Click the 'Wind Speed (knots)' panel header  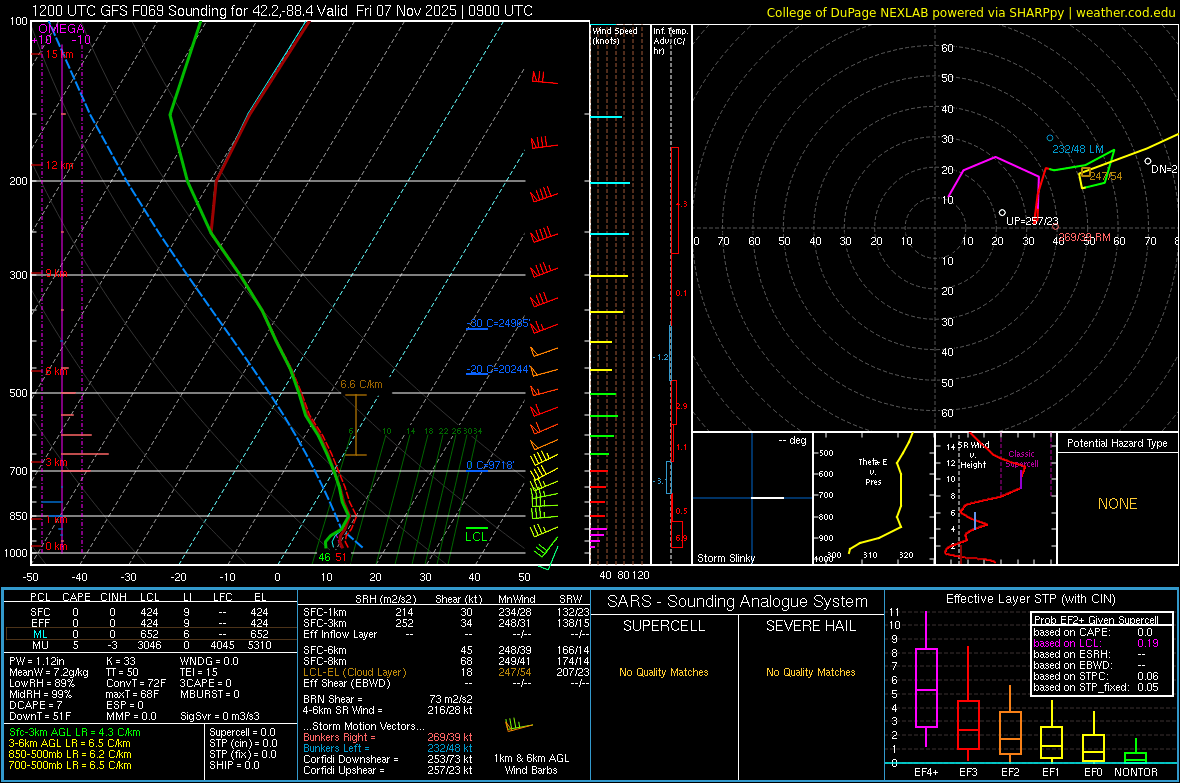point(615,35)
